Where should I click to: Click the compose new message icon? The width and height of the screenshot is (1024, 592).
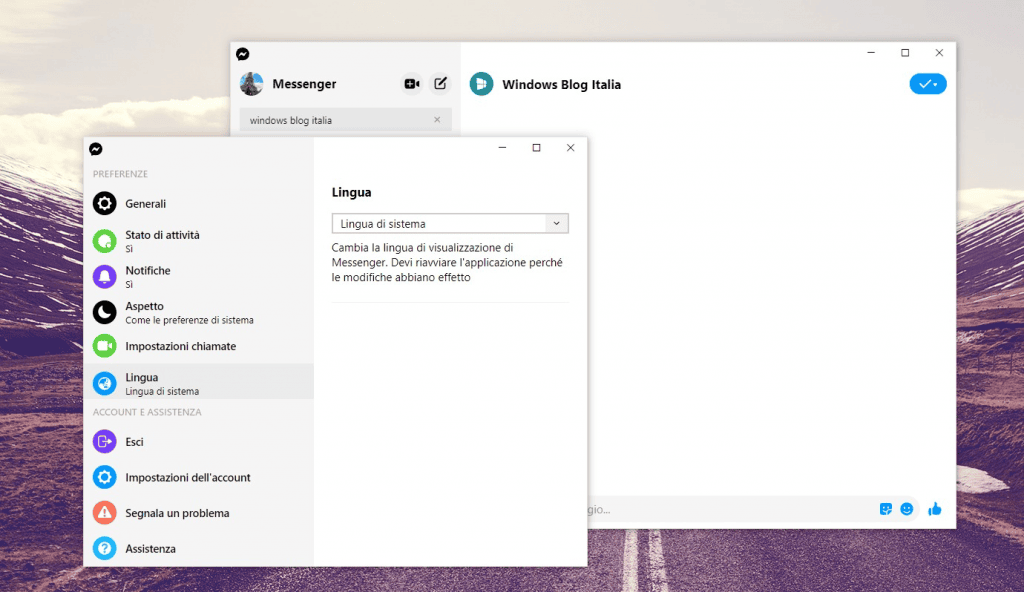440,84
